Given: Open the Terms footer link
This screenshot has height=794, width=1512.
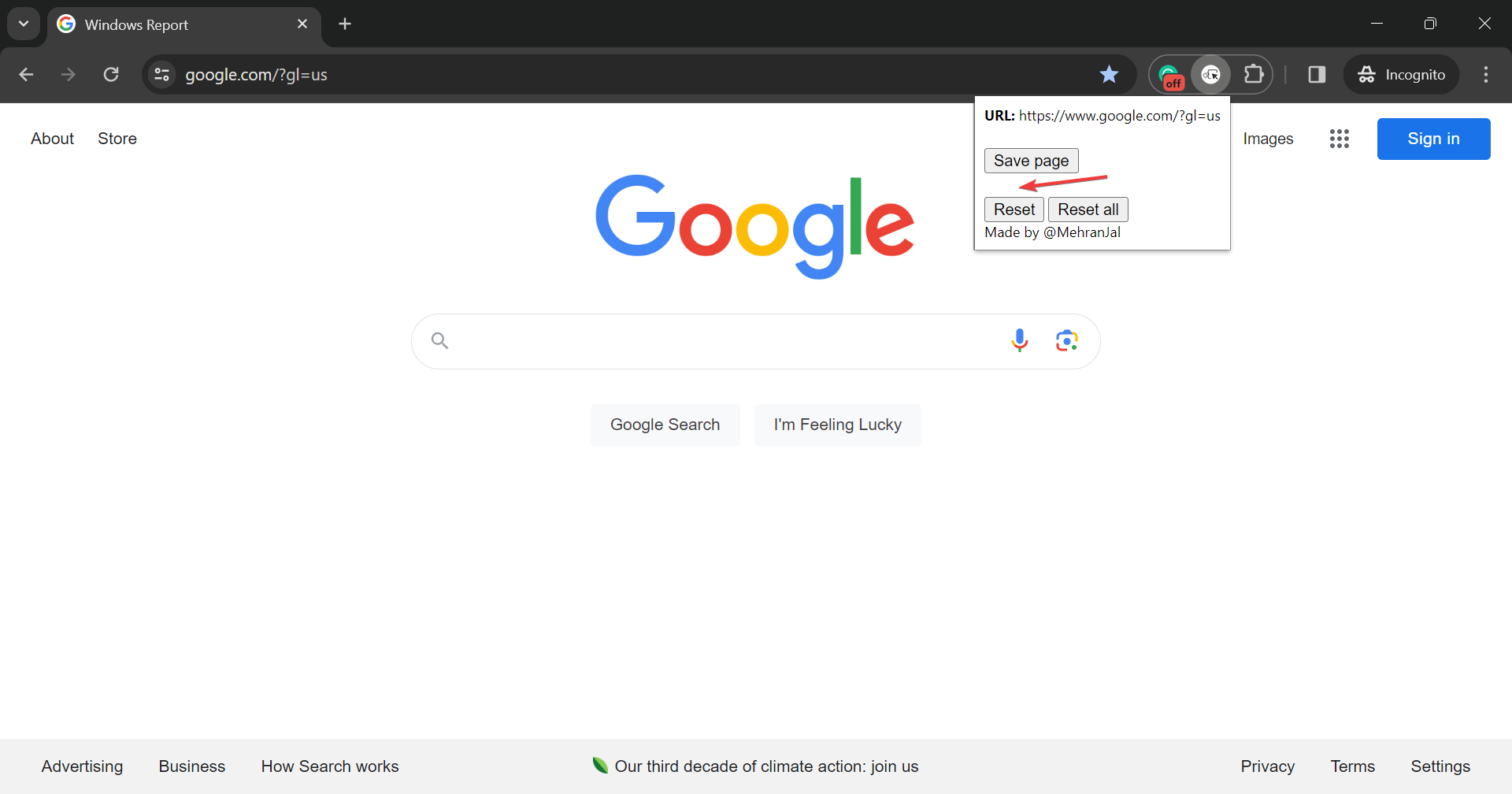Looking at the screenshot, I should [x=1352, y=766].
